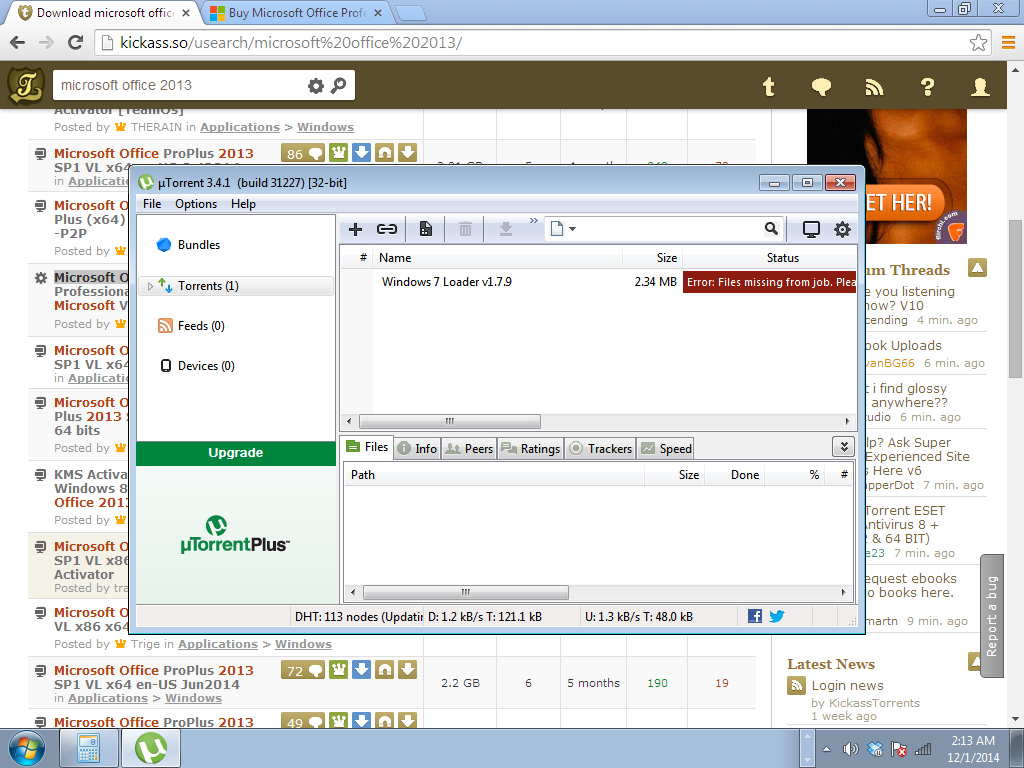Click the Twitter icon in status bar
Viewport: 1024px width, 768px height.
[776, 617]
